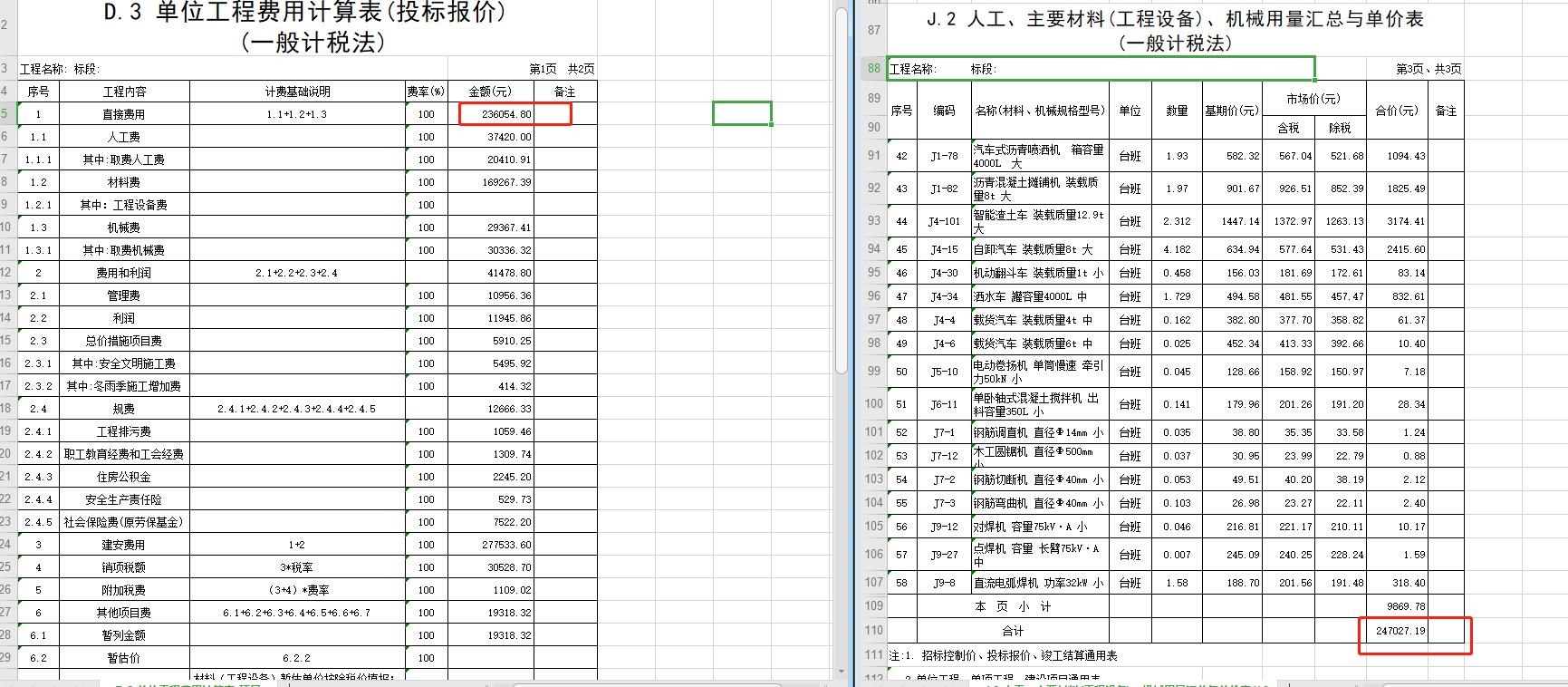
Task: Select the D.3 单位工程费用计算表 title cell
Action: [x=307, y=27]
